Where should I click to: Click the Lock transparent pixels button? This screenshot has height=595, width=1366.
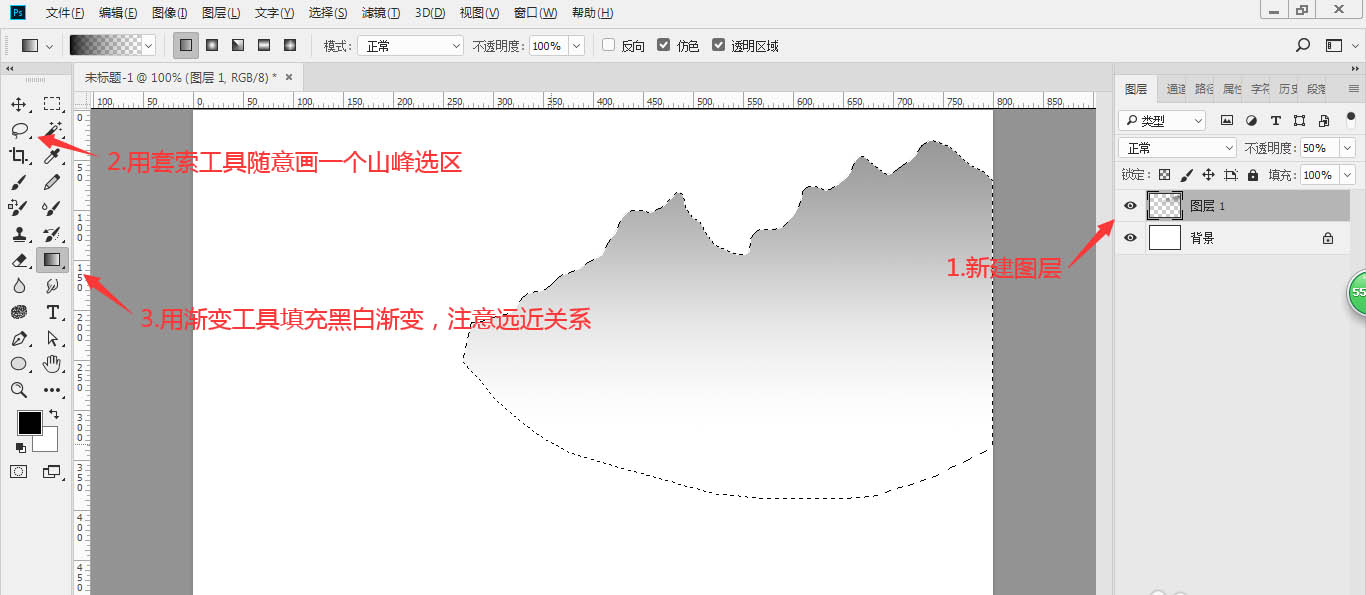[1165, 174]
